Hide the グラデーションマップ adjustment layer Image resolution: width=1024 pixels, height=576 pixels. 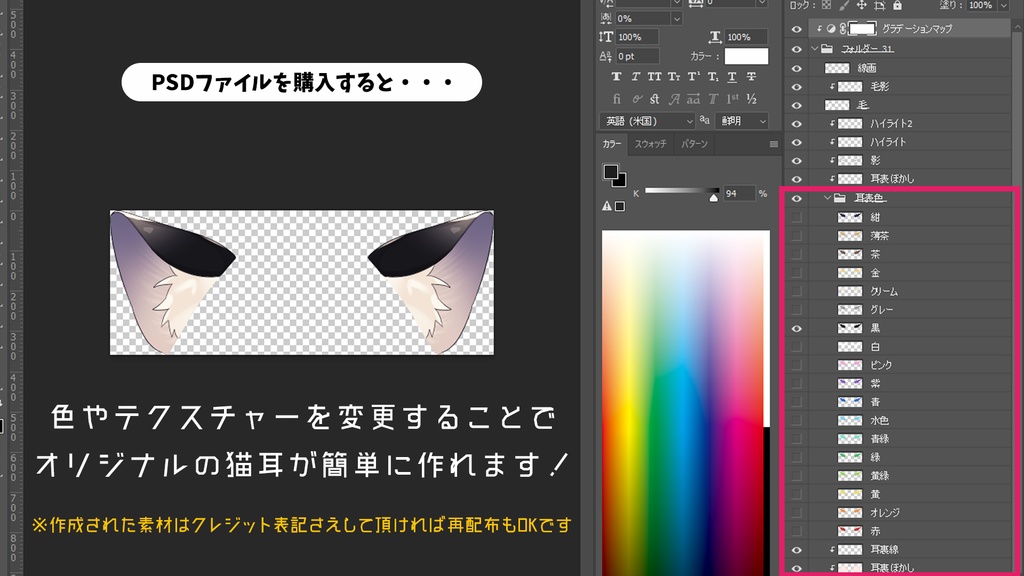tap(796, 29)
